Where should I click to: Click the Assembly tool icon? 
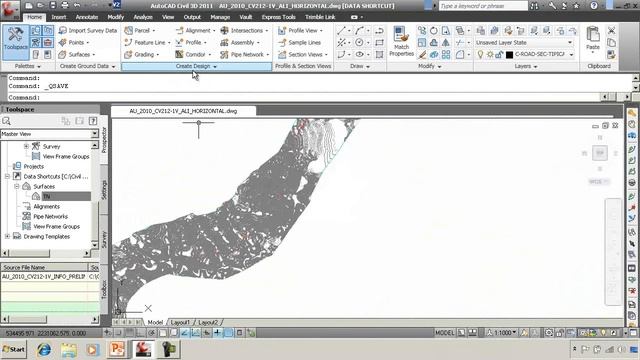pyautogui.click(x=224, y=42)
